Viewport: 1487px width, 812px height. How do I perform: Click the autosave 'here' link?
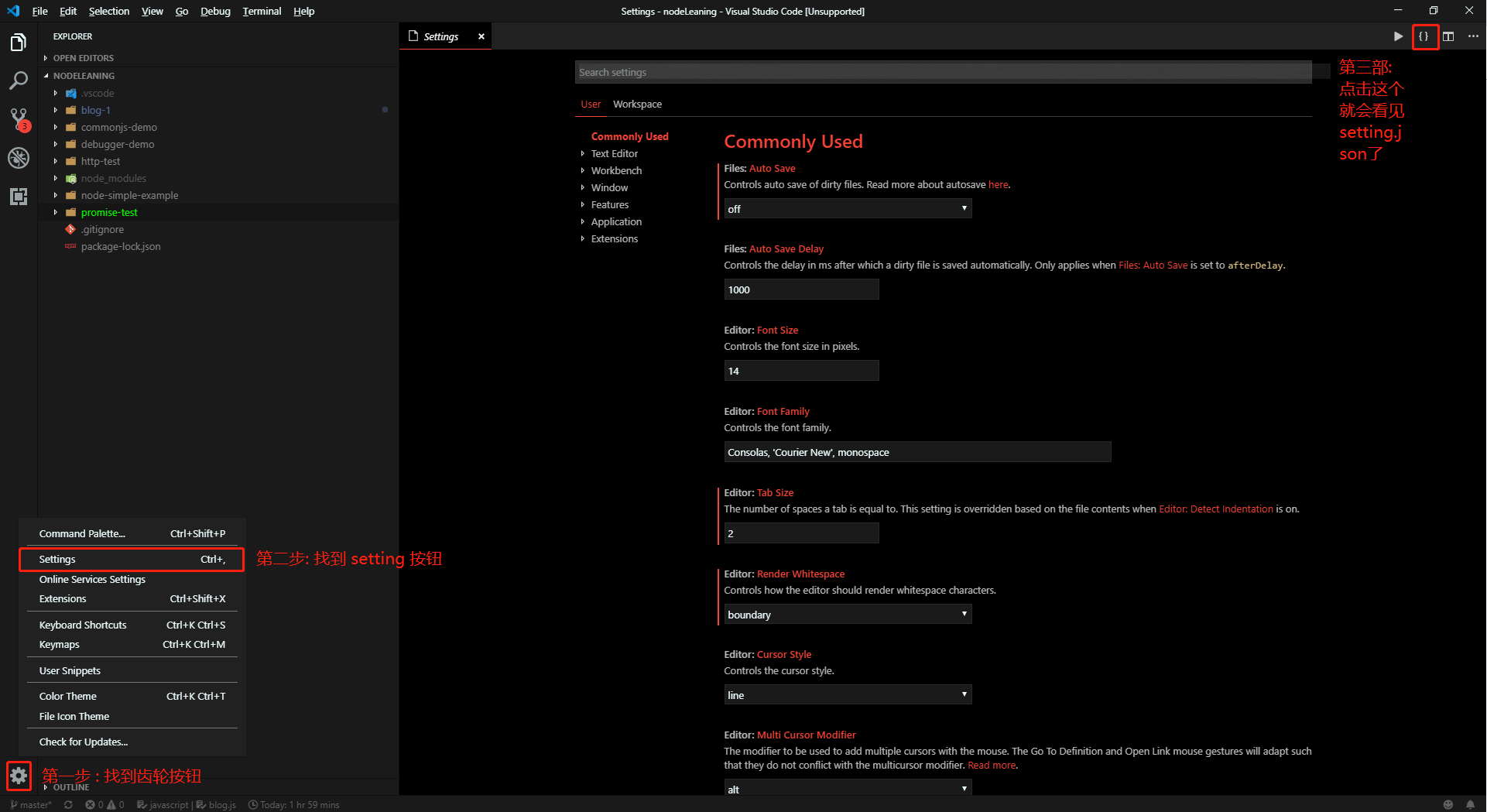[999, 185]
